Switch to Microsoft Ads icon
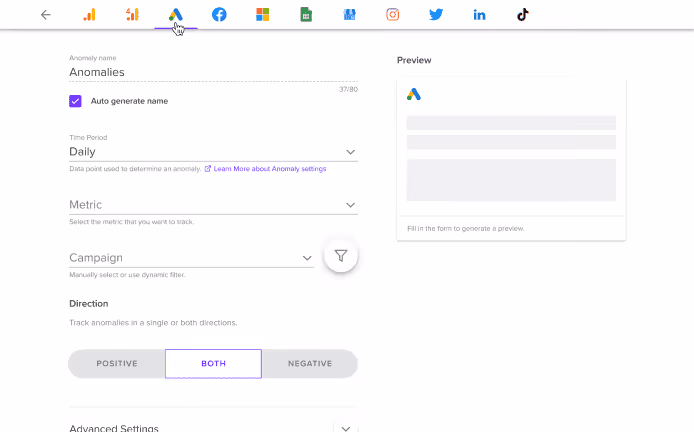Viewport: 694px width, 432px height. tap(262, 15)
